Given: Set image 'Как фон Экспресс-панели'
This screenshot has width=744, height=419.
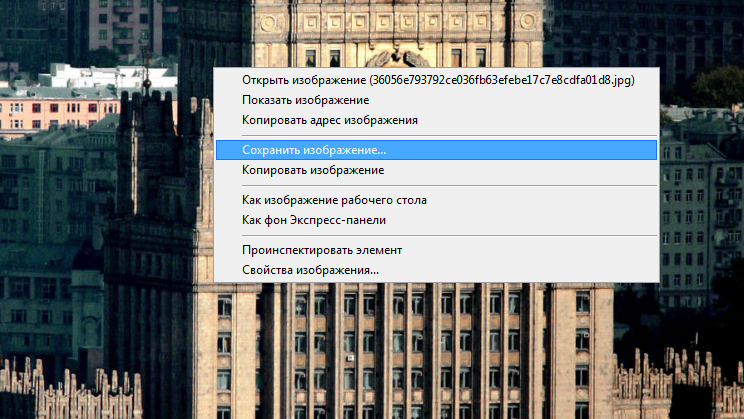Looking at the screenshot, I should (x=437, y=220).
